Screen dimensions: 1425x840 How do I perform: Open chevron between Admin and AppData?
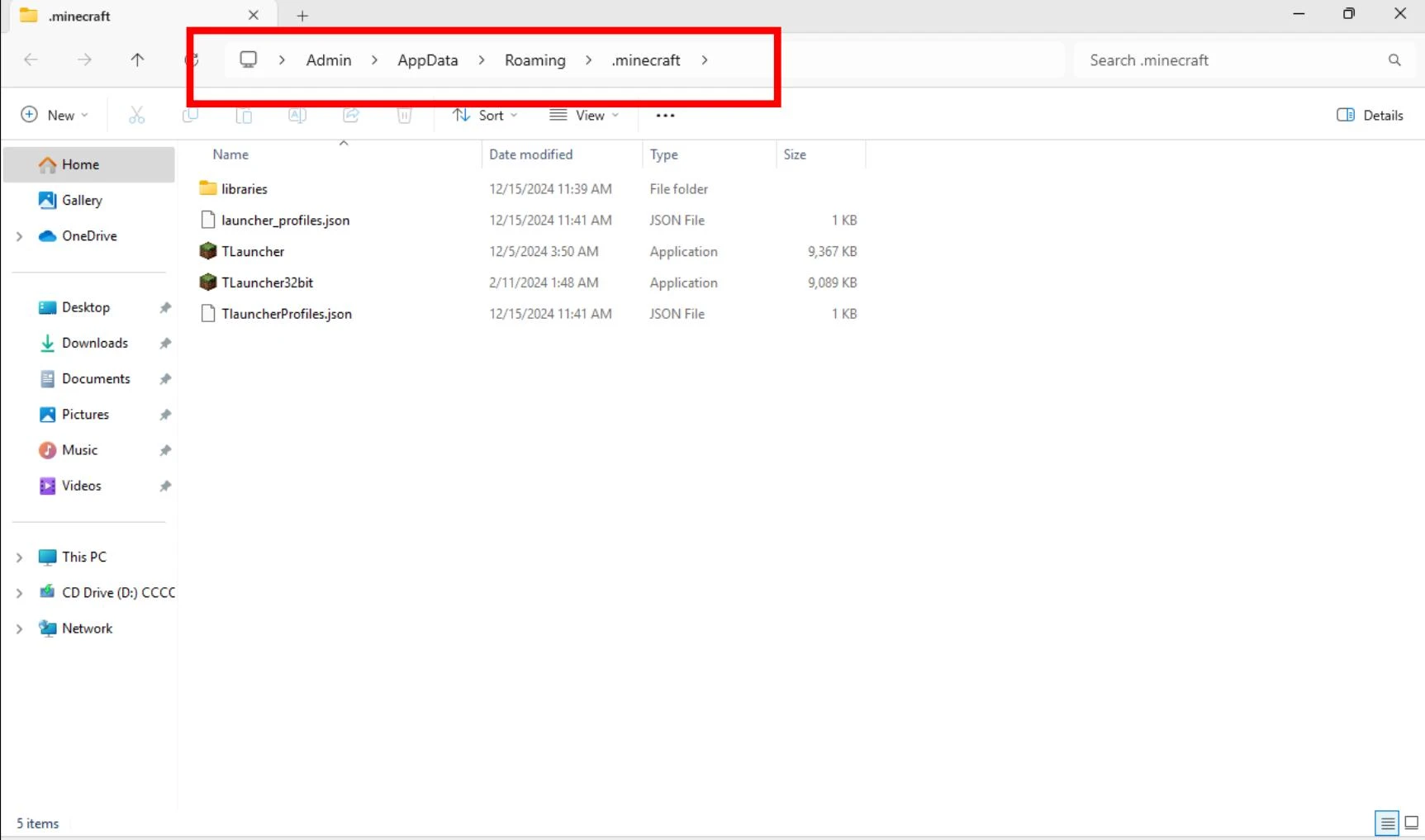click(374, 60)
